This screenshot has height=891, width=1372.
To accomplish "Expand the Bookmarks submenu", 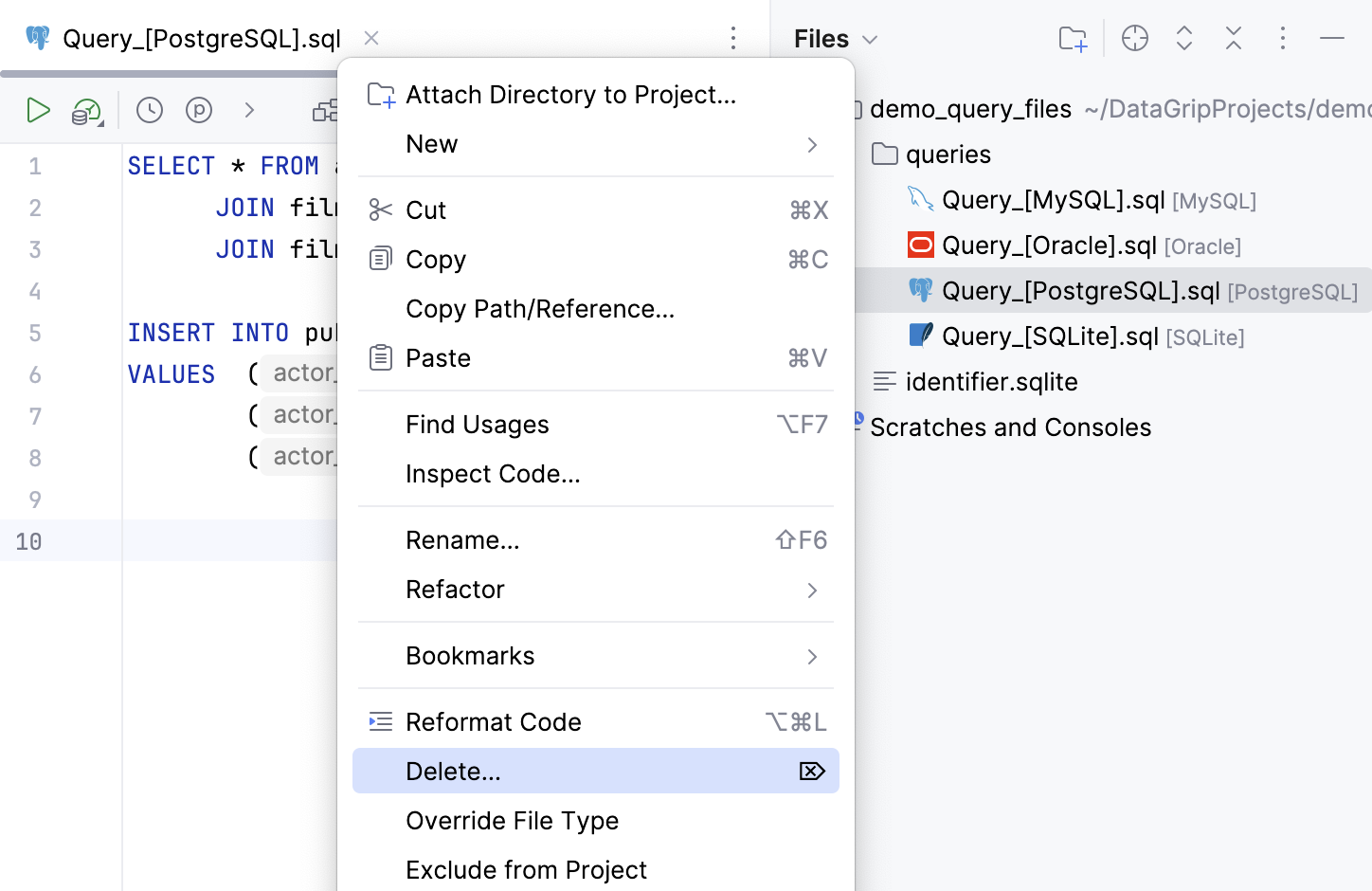I will pyautogui.click(x=812, y=656).
